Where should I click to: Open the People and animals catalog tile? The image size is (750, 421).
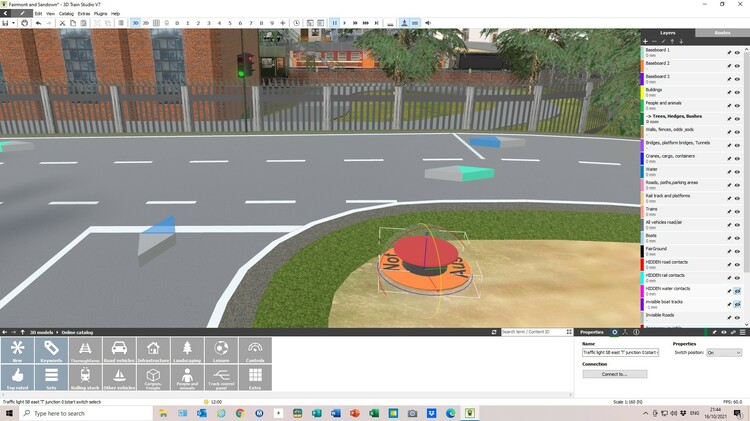pyautogui.click(x=187, y=377)
